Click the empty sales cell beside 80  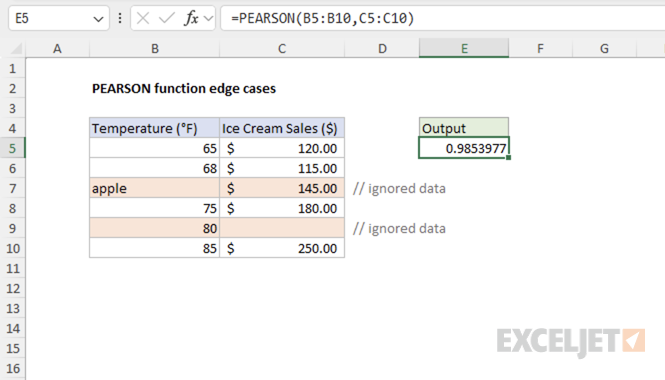[282, 228]
